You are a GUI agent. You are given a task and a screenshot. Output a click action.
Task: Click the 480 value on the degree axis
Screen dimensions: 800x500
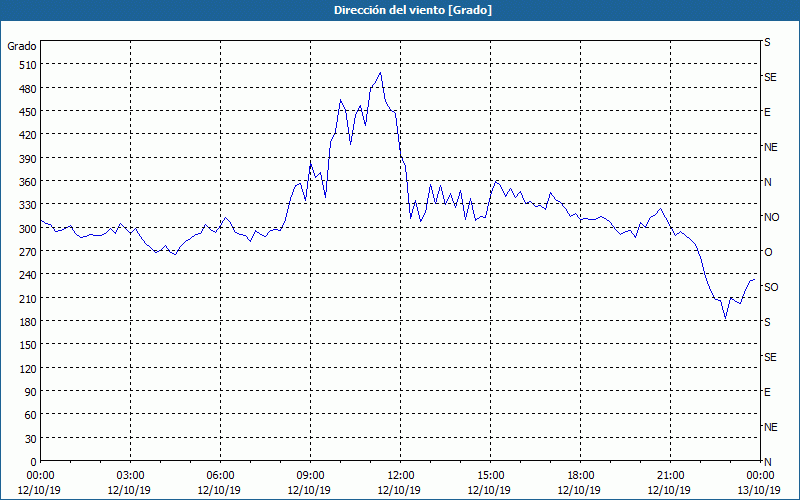click(x=28, y=89)
